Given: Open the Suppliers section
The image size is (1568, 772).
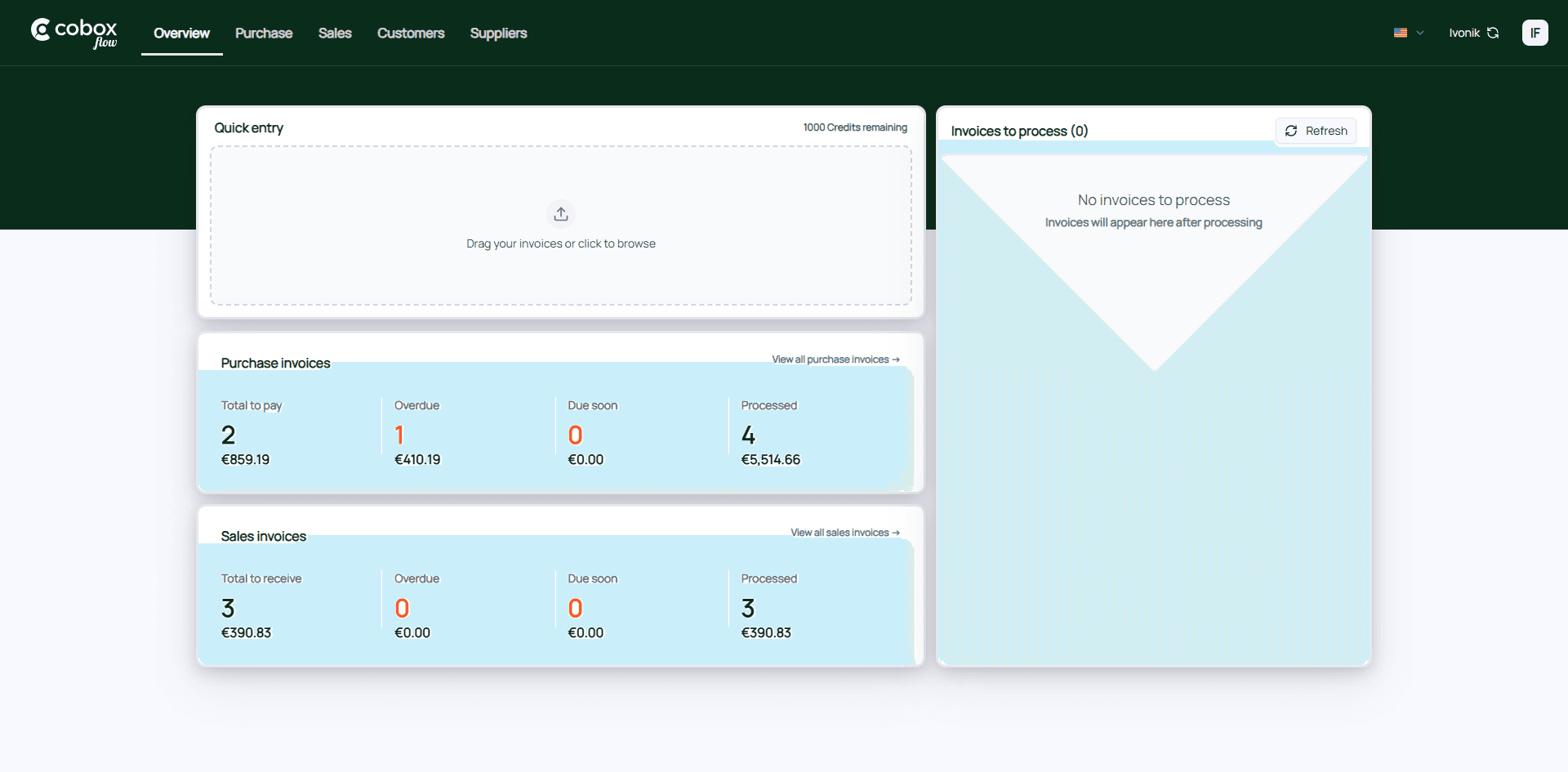Looking at the screenshot, I should click(498, 33).
